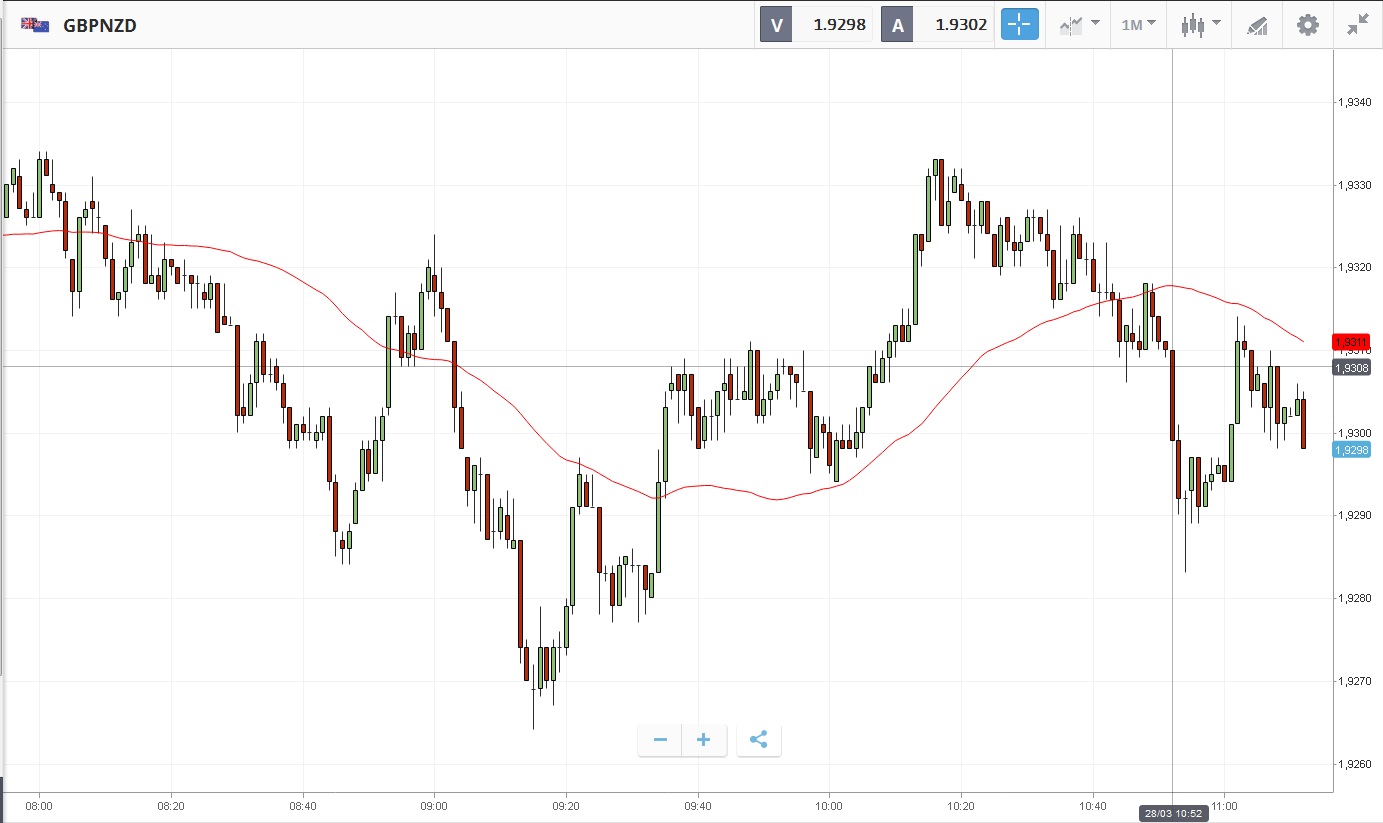
Task: Click the GBPNZD instrument title
Action: (x=100, y=26)
